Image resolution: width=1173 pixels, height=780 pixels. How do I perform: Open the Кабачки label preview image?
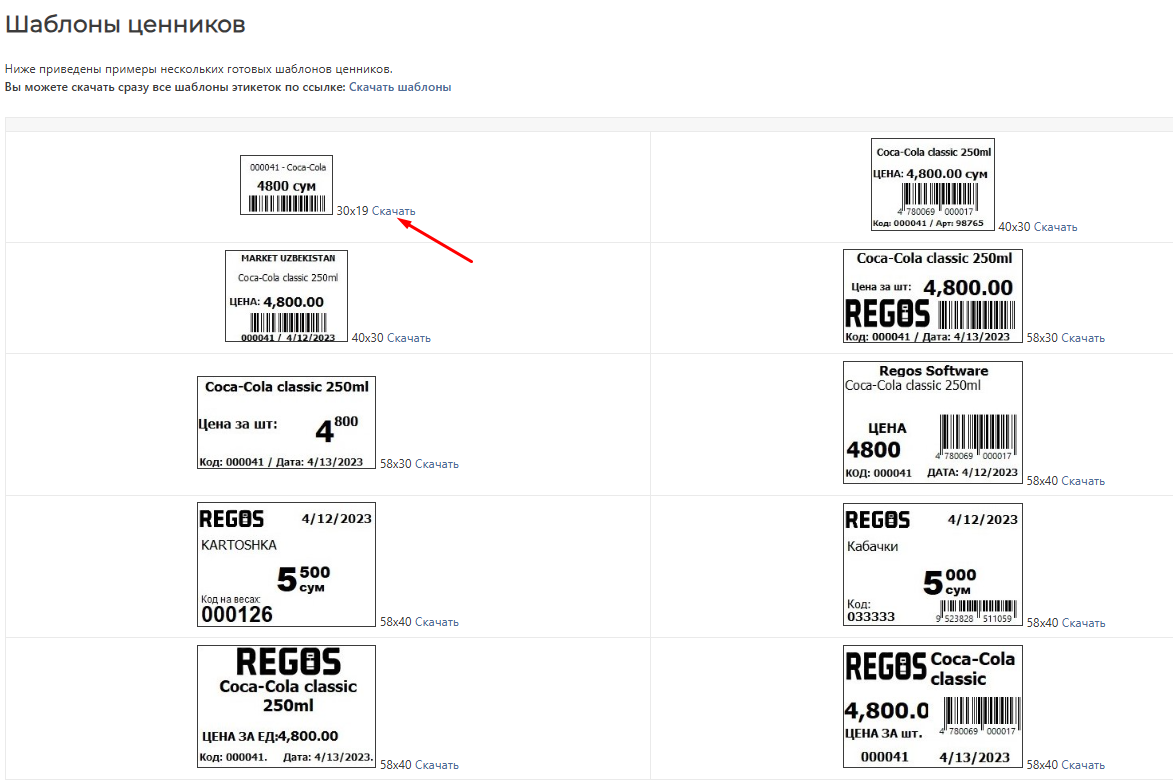(933, 565)
